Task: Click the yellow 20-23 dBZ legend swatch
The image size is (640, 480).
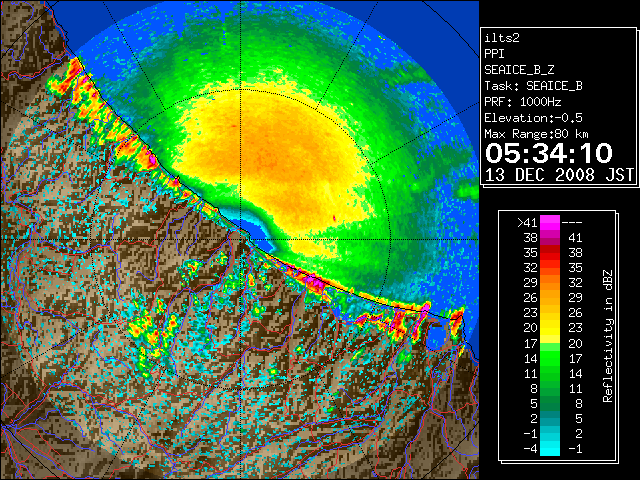Action: [x=550, y=328]
